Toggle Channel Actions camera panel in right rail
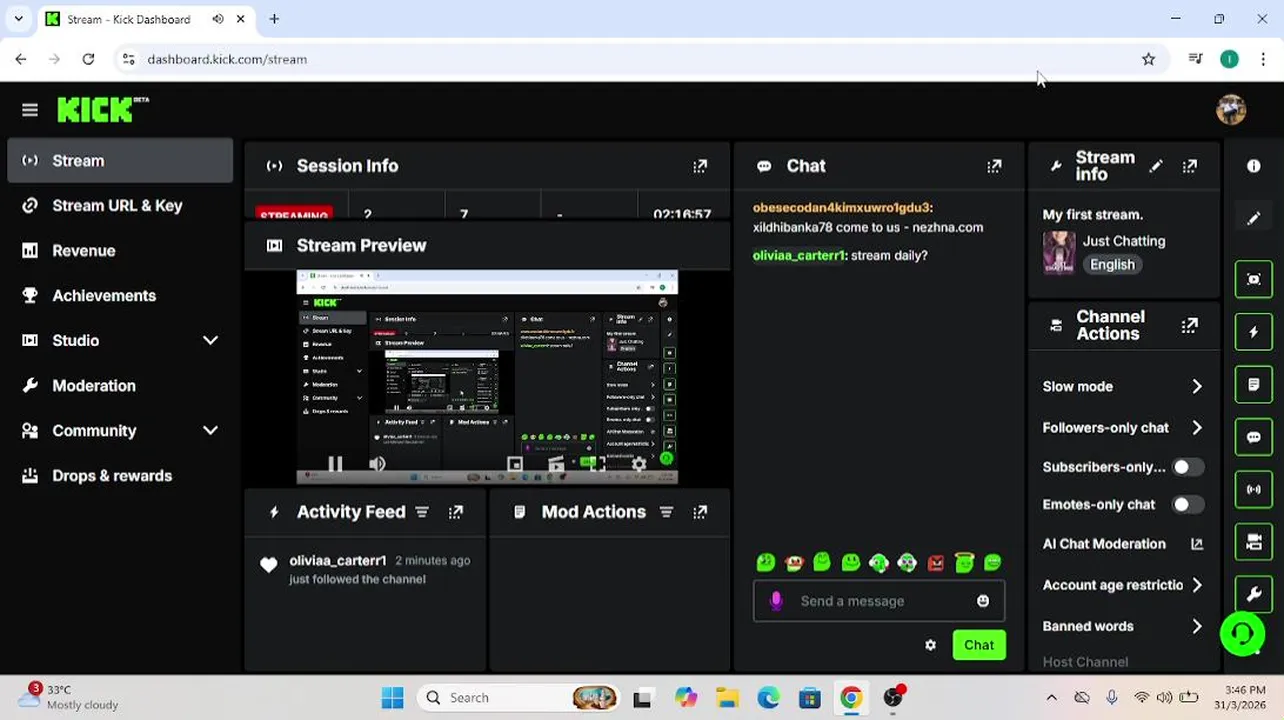Screen dimensions: 1284x720 [1254, 542]
